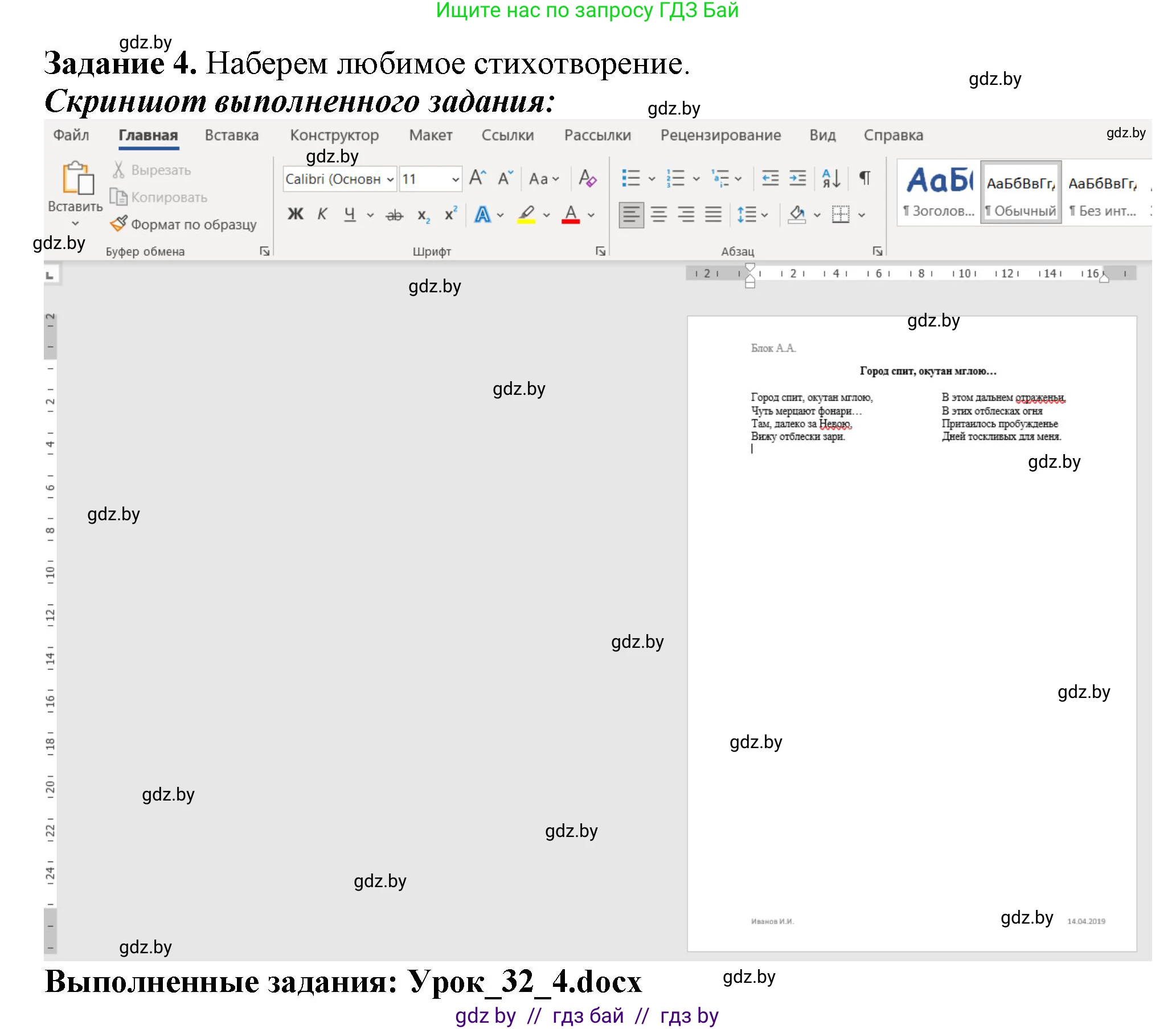
Task: Open the Шрифт dialog launcher
Action: coord(600,251)
